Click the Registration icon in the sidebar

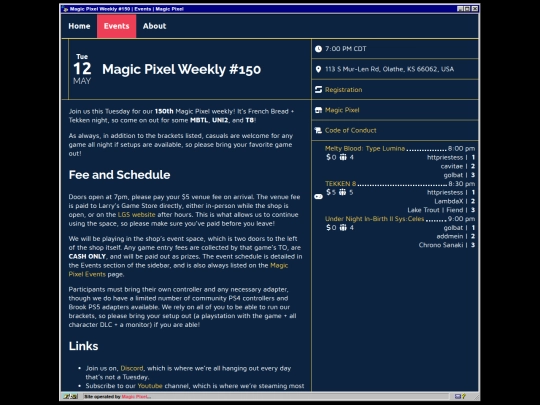pyautogui.click(x=318, y=90)
